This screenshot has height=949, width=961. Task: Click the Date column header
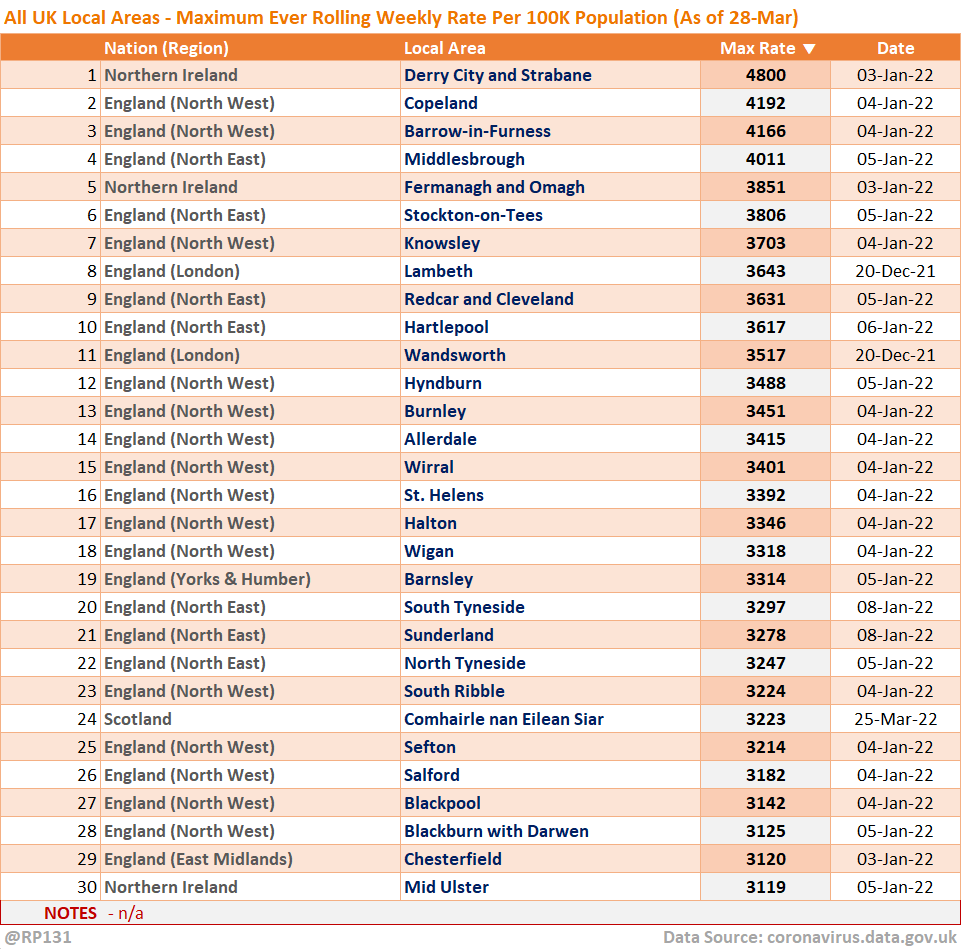895,48
